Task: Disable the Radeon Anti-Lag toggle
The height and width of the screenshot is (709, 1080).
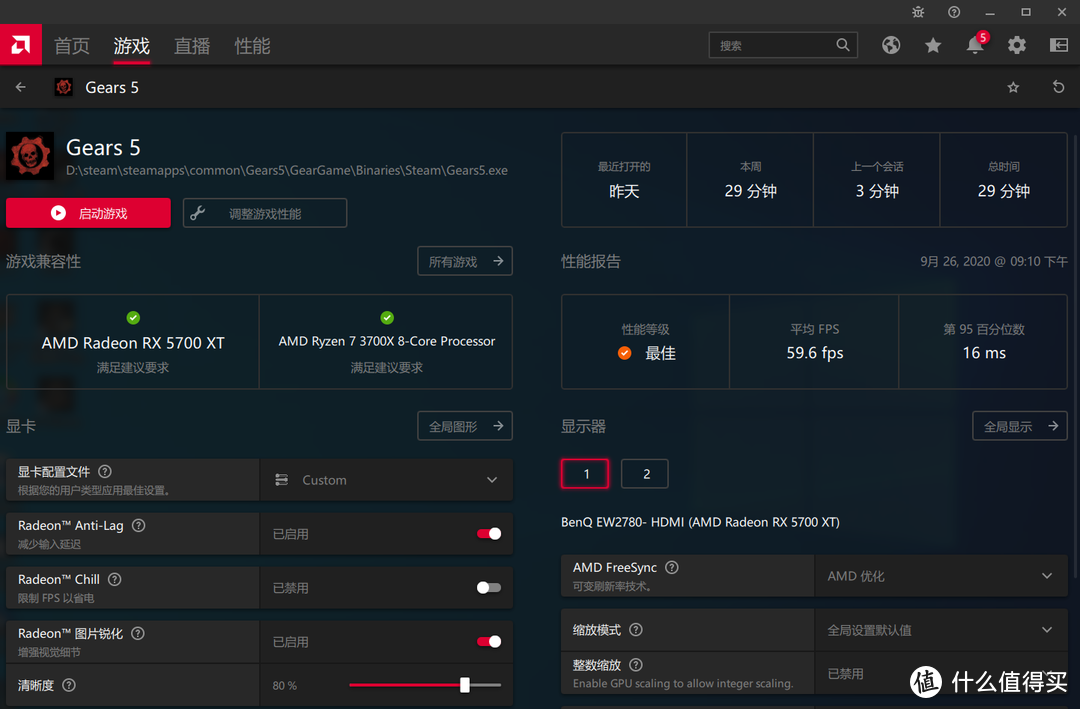Action: click(489, 533)
